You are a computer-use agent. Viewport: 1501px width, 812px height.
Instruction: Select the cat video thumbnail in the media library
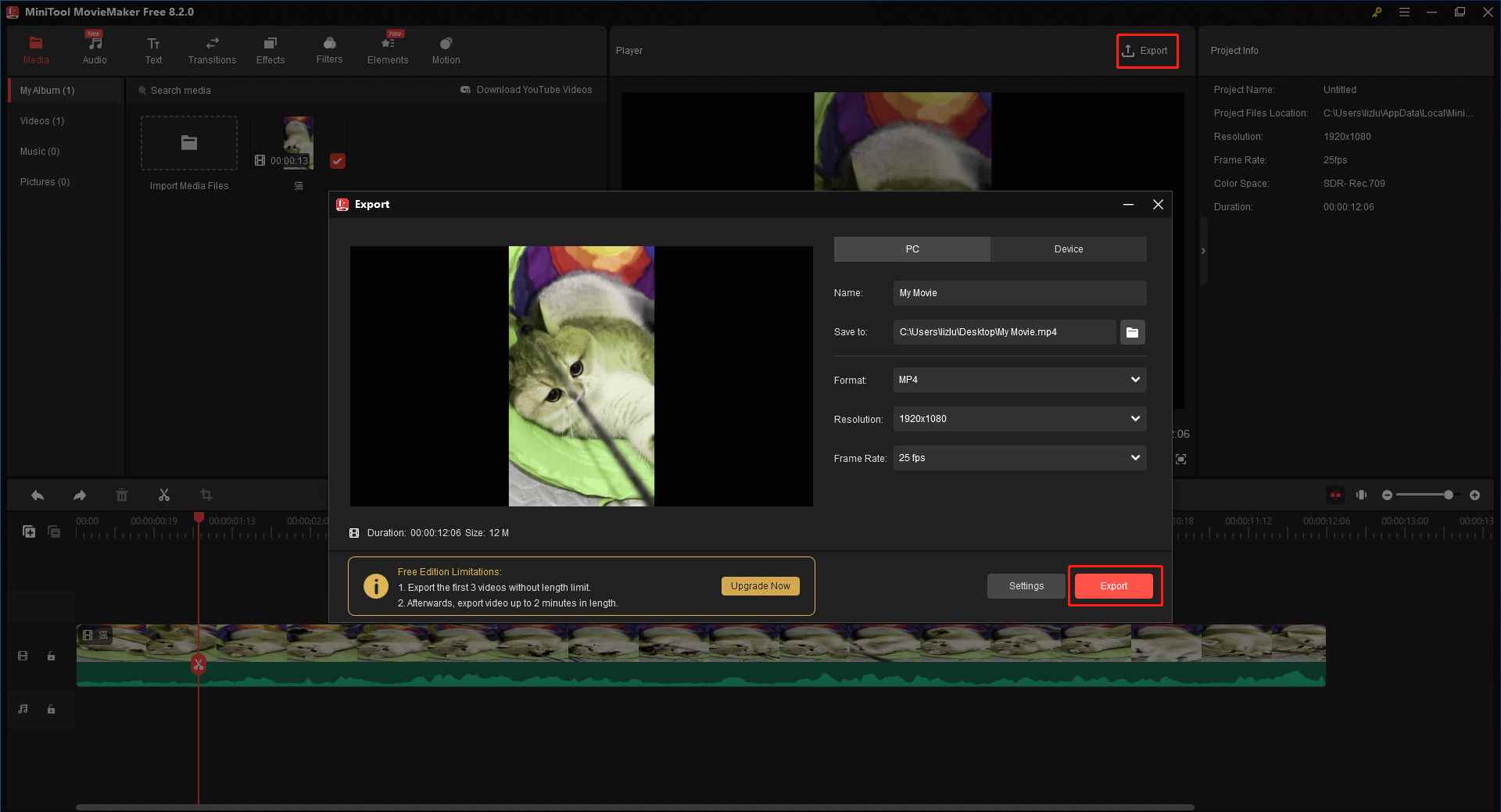pos(298,142)
